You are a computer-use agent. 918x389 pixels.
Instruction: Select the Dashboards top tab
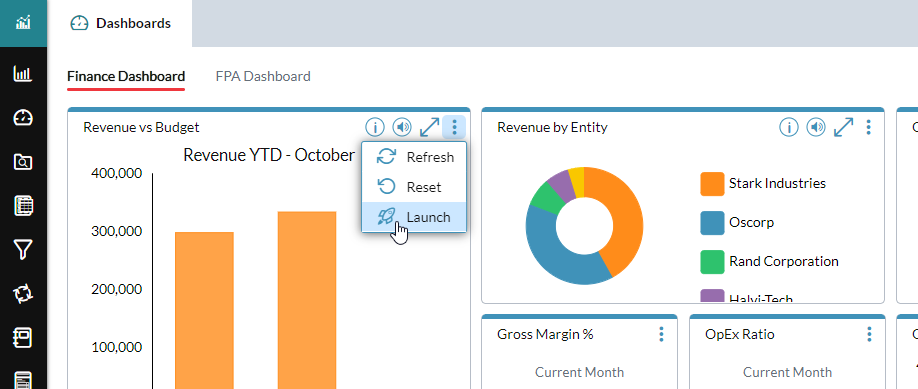[120, 23]
